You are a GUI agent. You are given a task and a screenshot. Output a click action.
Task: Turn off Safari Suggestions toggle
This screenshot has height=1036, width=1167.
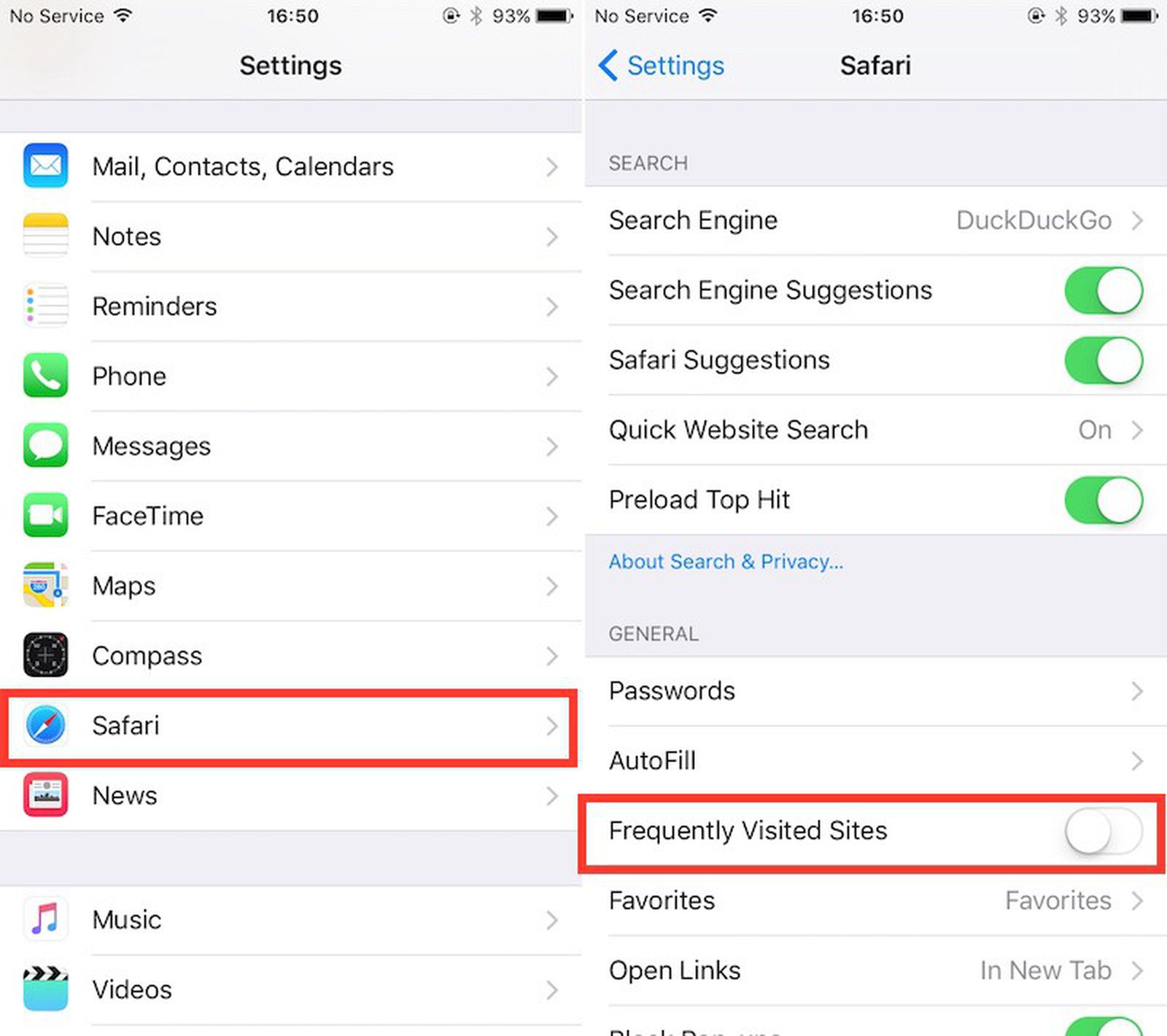point(1103,360)
